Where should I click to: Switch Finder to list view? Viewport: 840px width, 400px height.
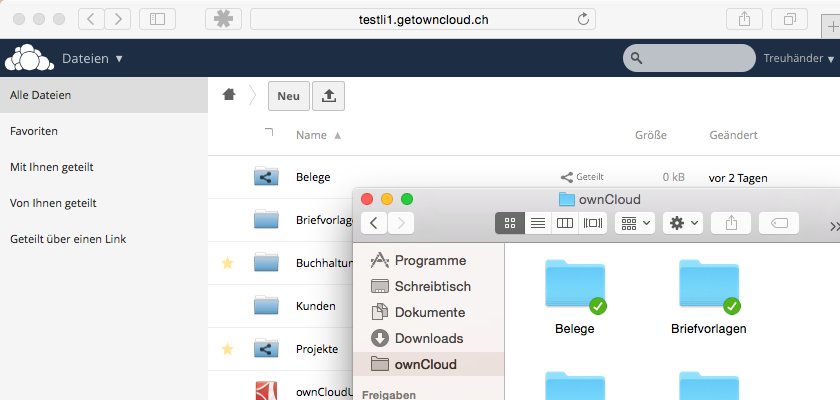click(538, 223)
